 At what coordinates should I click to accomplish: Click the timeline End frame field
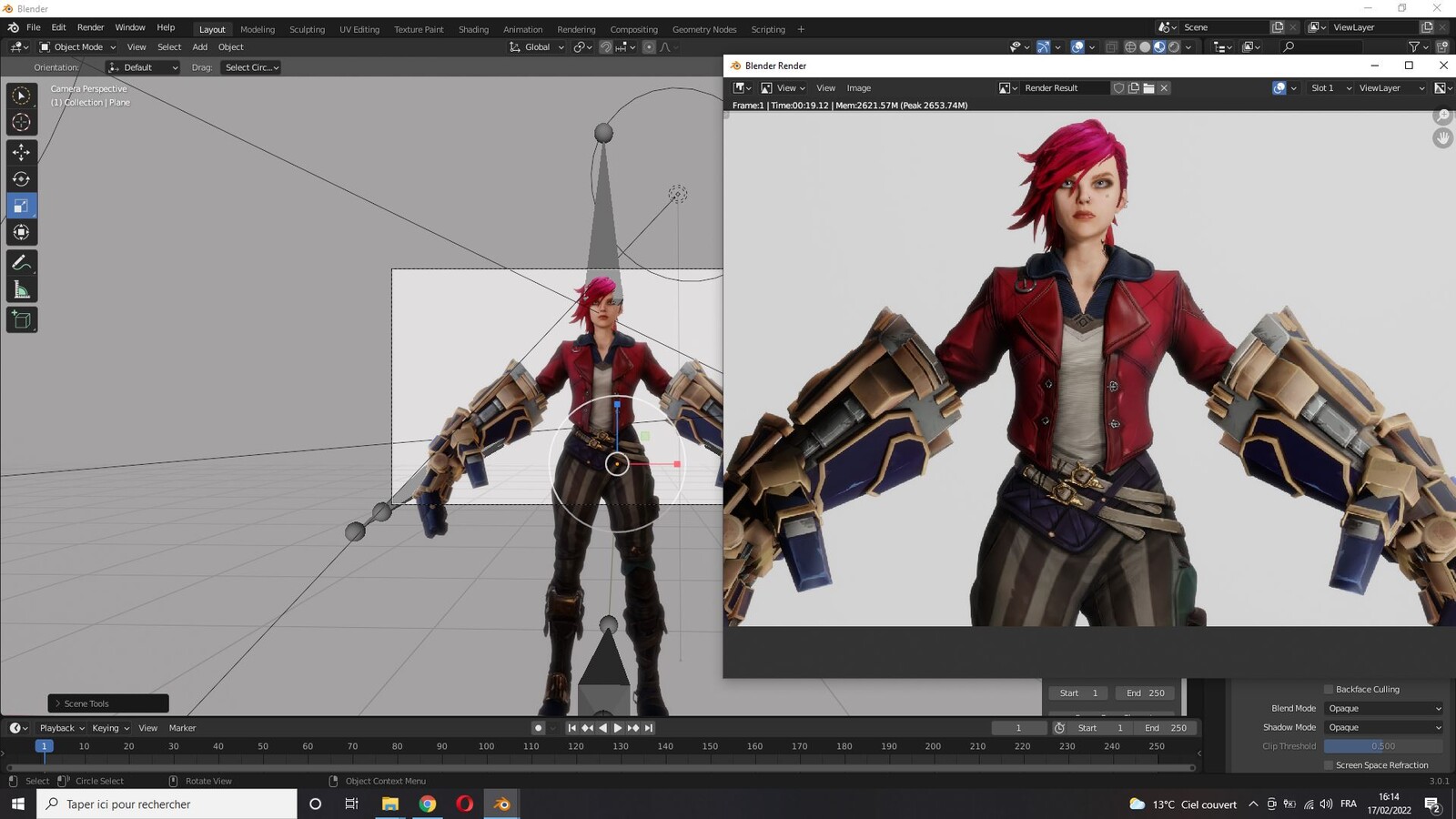pos(1166,728)
